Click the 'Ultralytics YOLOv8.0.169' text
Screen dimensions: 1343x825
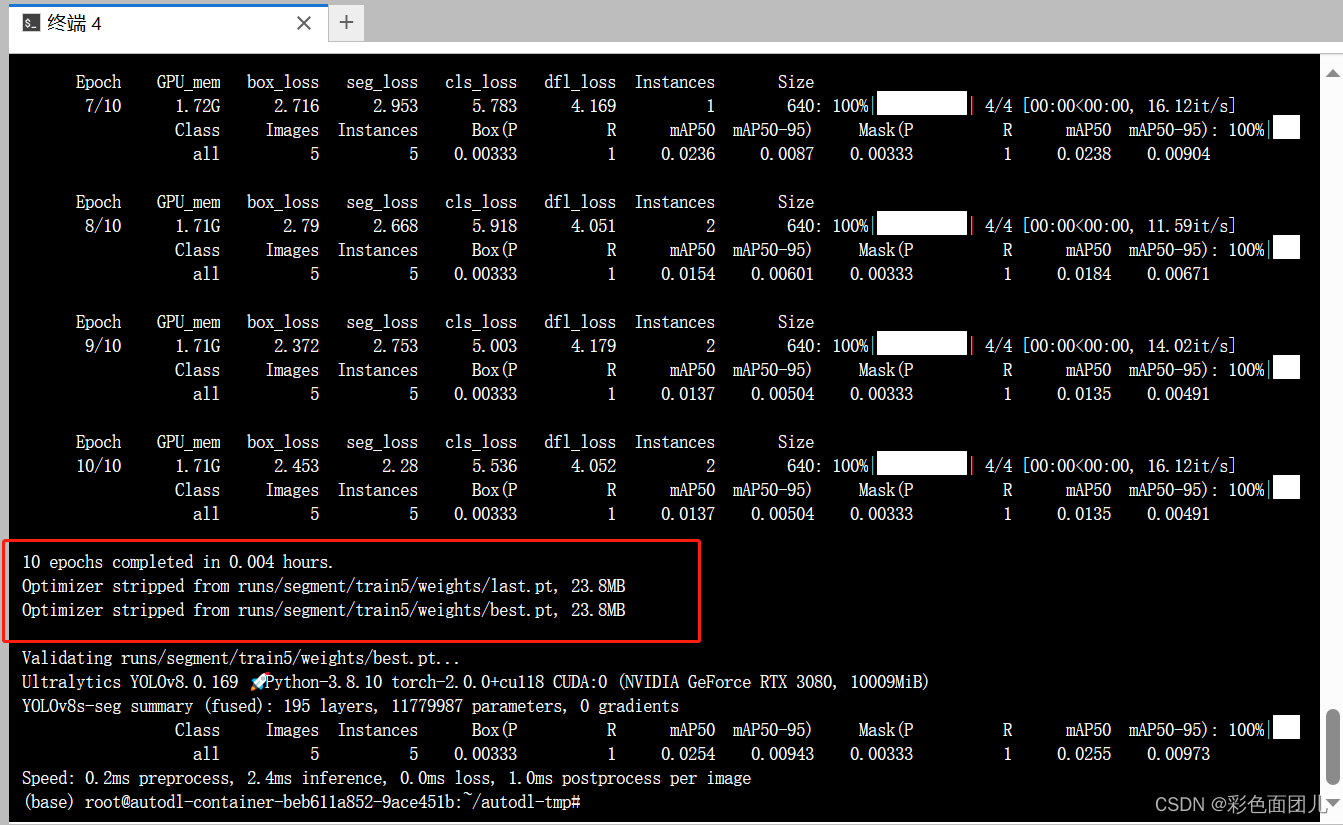(x=130, y=682)
